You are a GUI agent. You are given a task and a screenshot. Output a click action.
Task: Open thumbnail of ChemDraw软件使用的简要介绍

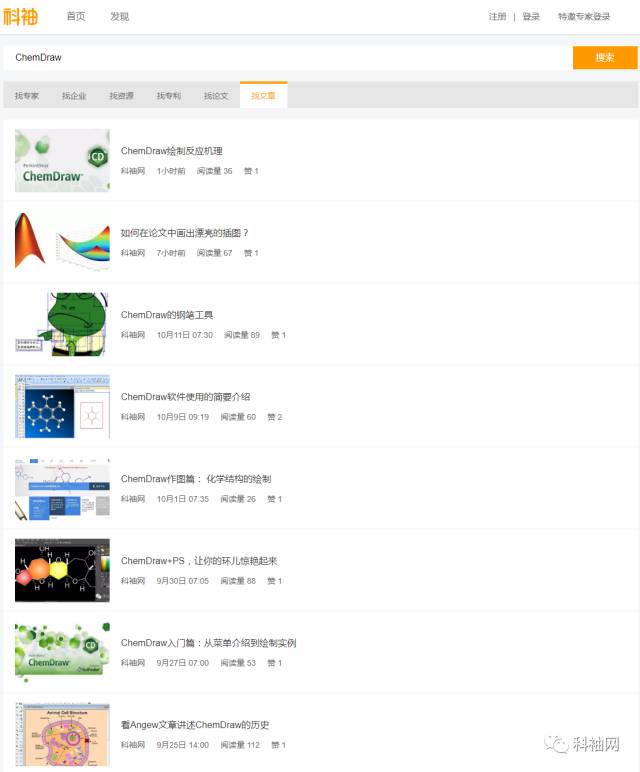click(62, 406)
